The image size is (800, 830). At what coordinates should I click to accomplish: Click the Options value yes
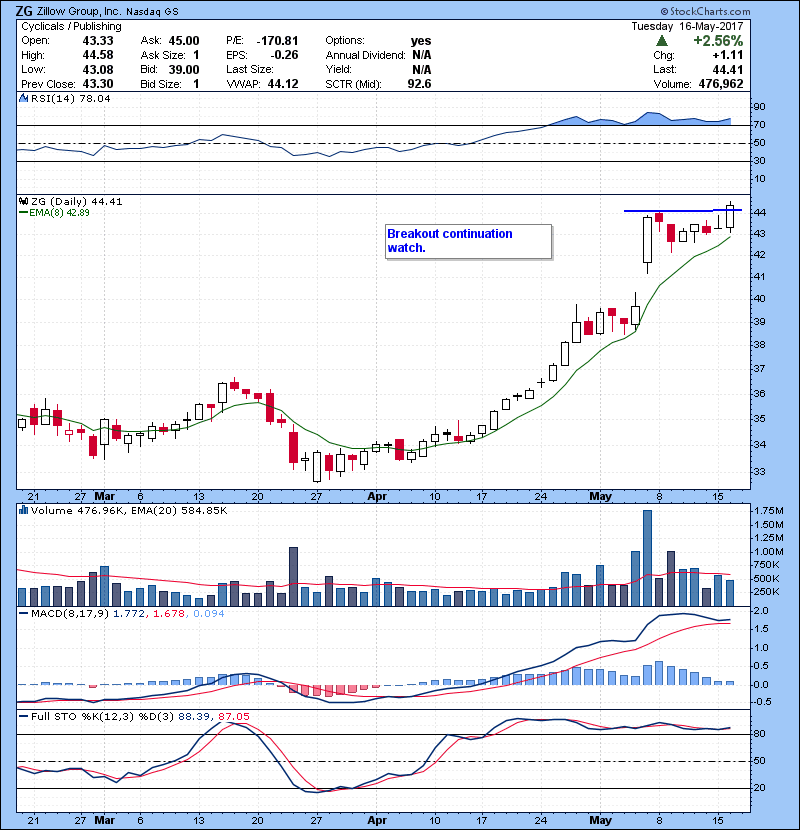coord(421,41)
